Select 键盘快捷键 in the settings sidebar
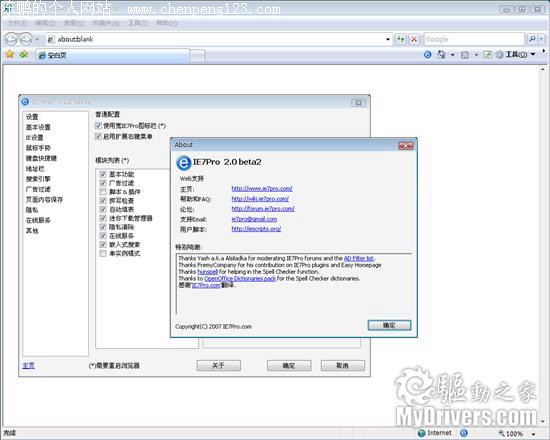The height and width of the screenshot is (440, 550). pyautogui.click(x=41, y=158)
